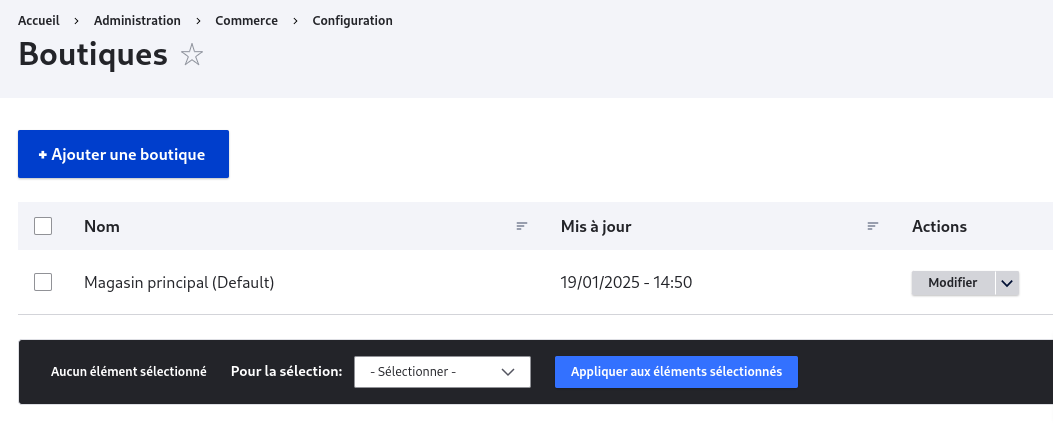This screenshot has width=1053, height=448.
Task: Click Modifier for Magasin principal
Action: pyautogui.click(x=952, y=283)
